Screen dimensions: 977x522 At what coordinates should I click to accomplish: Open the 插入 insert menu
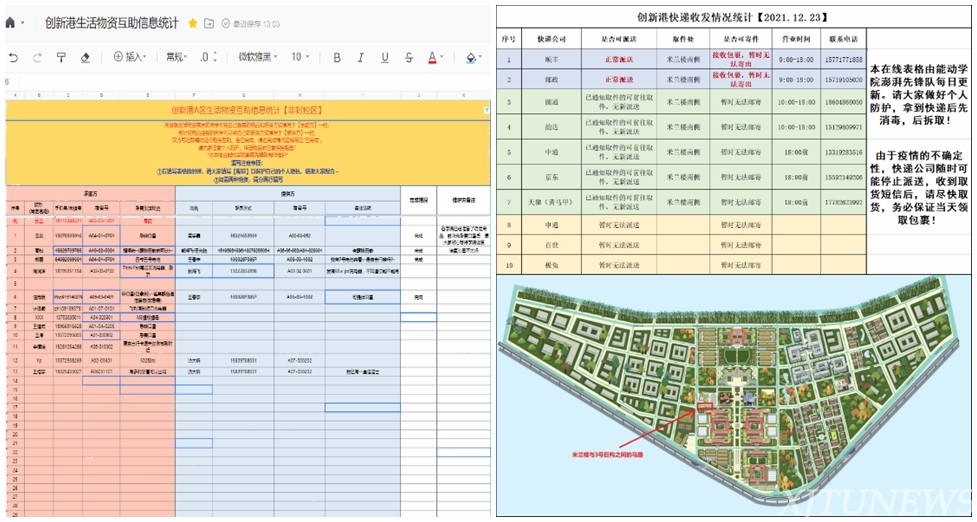(130, 57)
